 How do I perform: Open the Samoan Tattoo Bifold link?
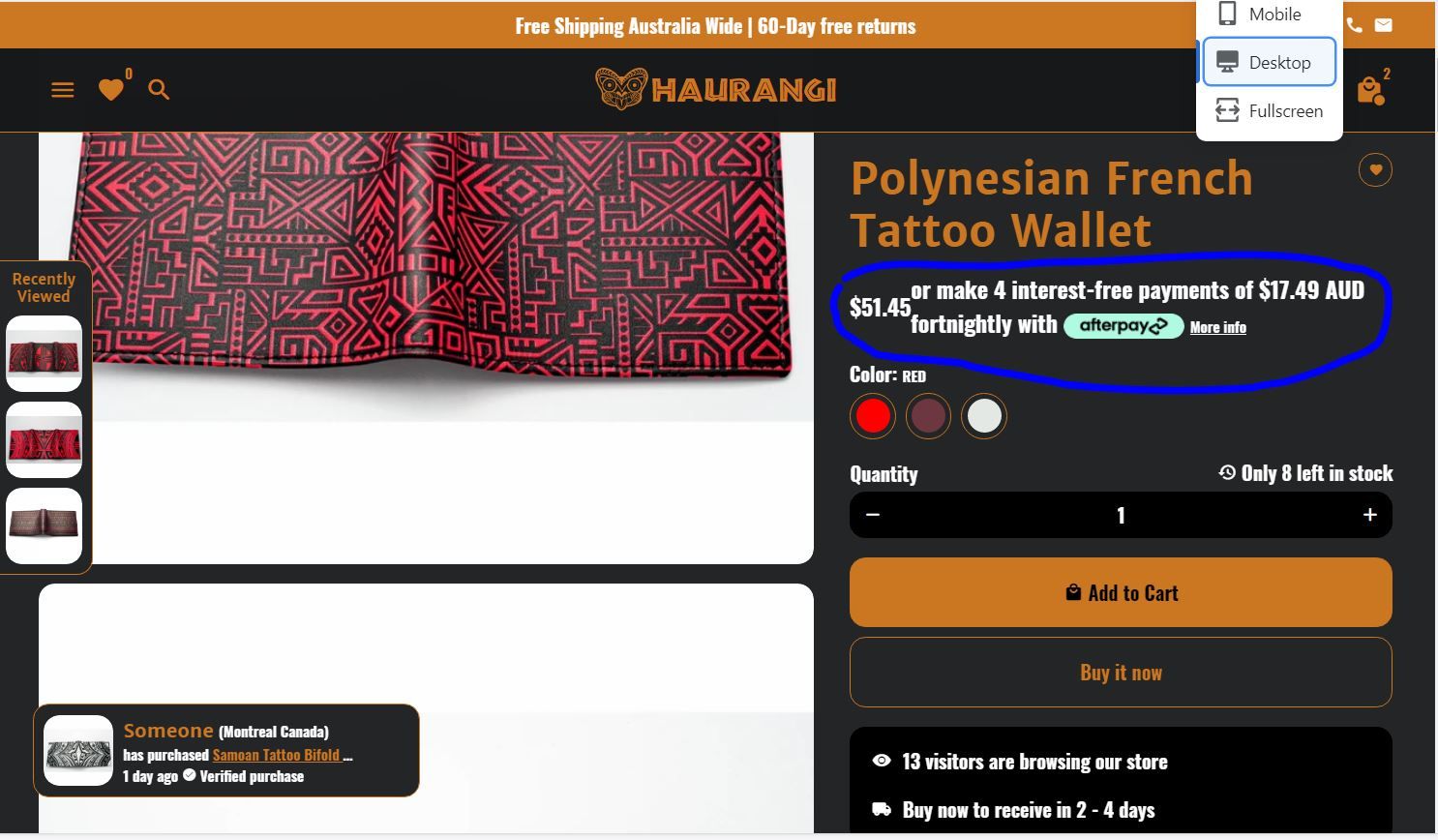276,755
